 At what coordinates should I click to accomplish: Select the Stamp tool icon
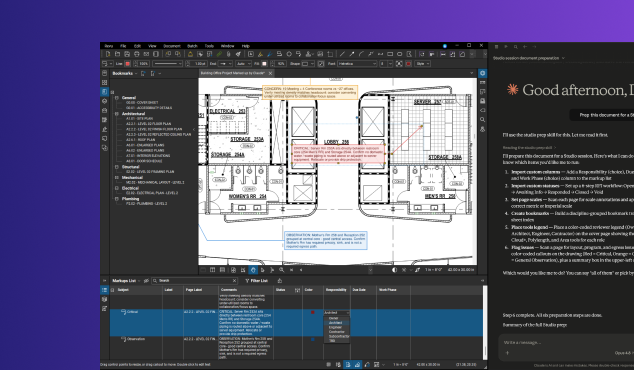click(x=309, y=54)
